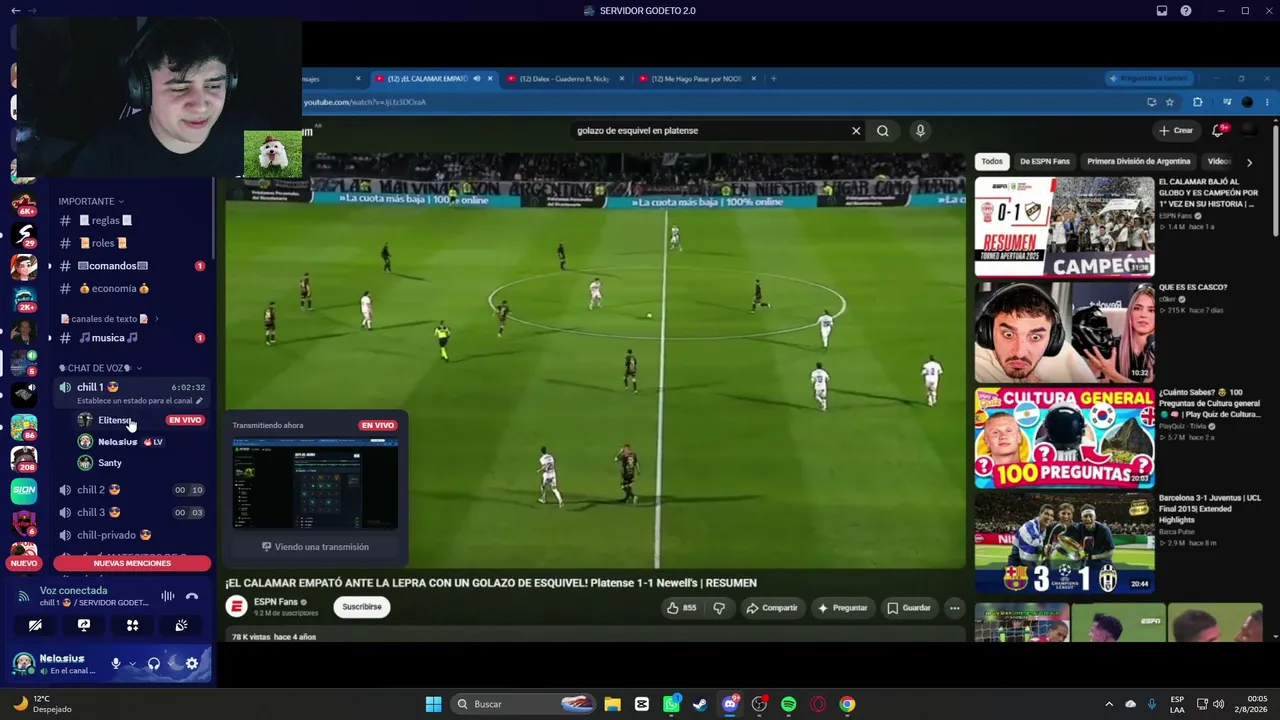Screen dimensions: 1280x720
Task: Switch to the Dalex - Cuaderno browser tab
Action: pos(565,79)
